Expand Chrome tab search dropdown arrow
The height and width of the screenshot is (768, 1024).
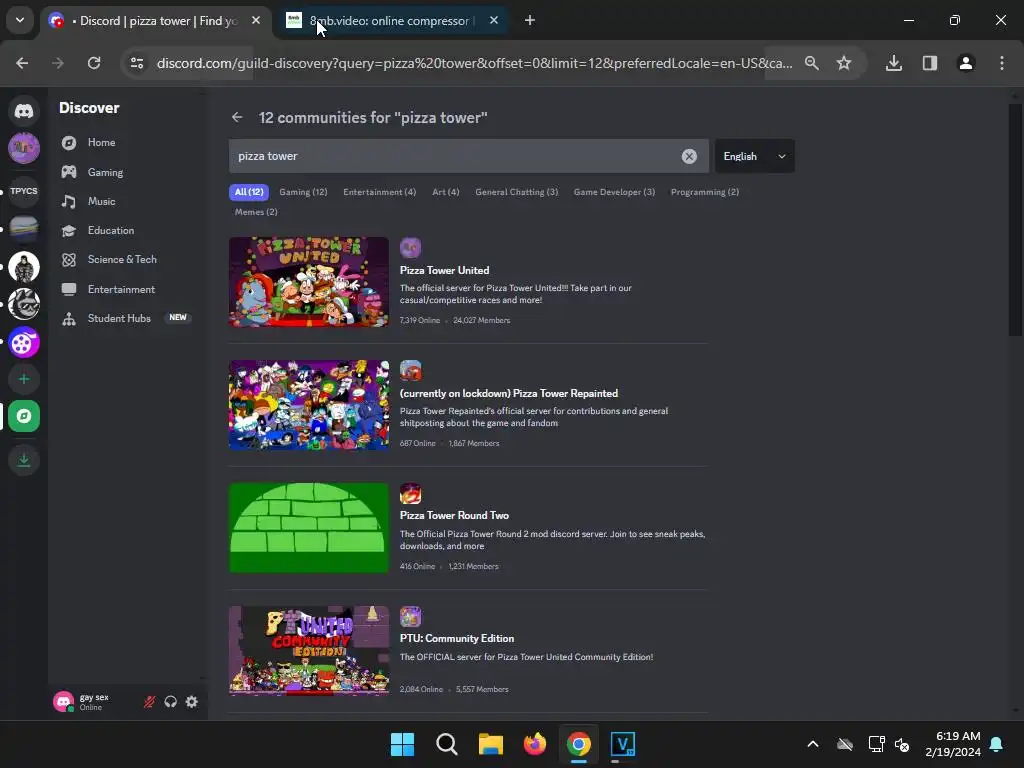20,20
